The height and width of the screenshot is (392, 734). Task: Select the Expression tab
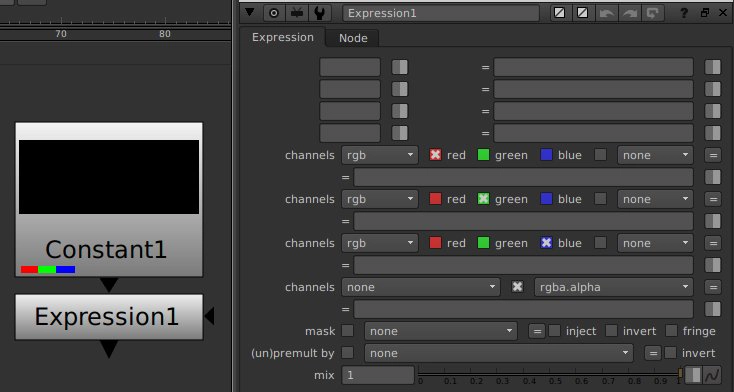(x=283, y=37)
